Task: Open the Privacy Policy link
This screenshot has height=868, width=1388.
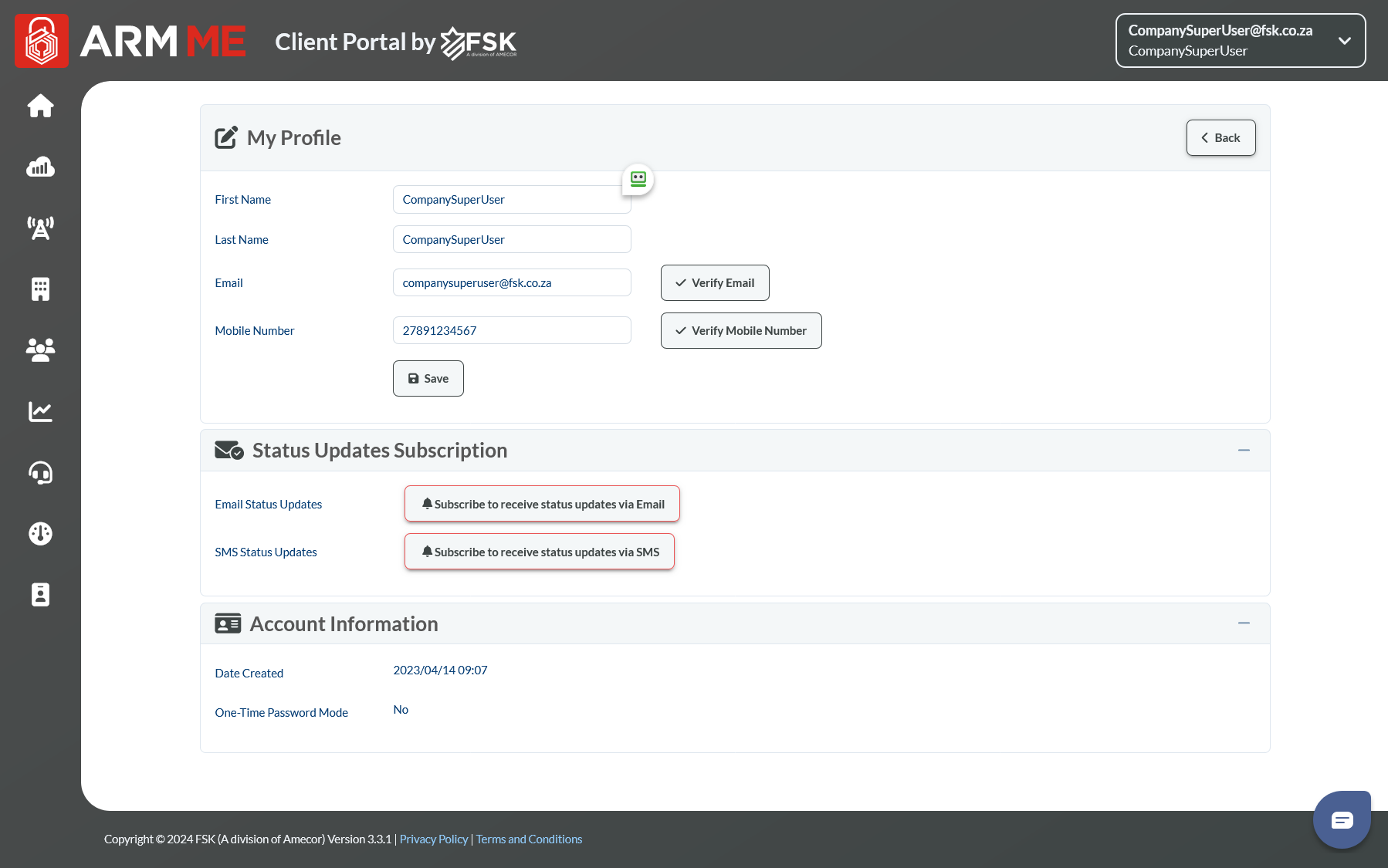Action: [x=433, y=839]
